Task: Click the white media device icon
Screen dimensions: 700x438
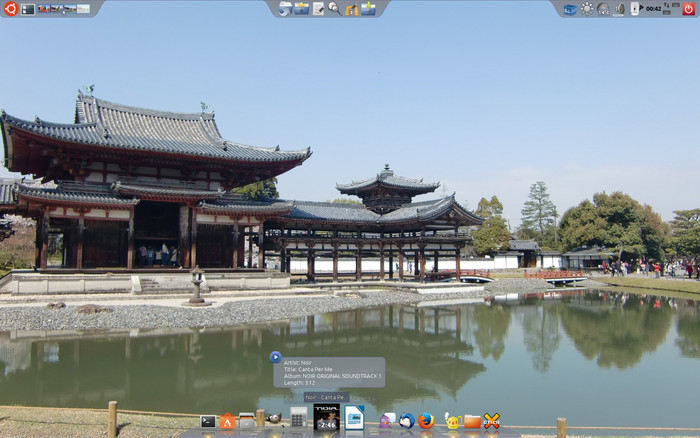Action: (634, 8)
